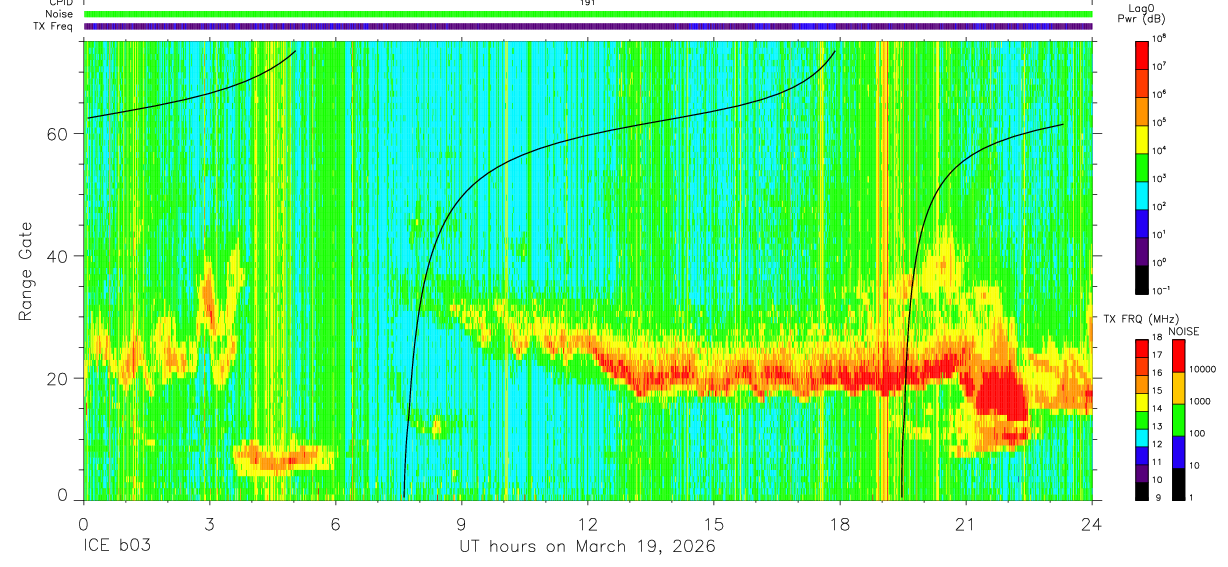
Task: Click the '1000' NOISE scale label
Action: pyautogui.click(x=1200, y=401)
